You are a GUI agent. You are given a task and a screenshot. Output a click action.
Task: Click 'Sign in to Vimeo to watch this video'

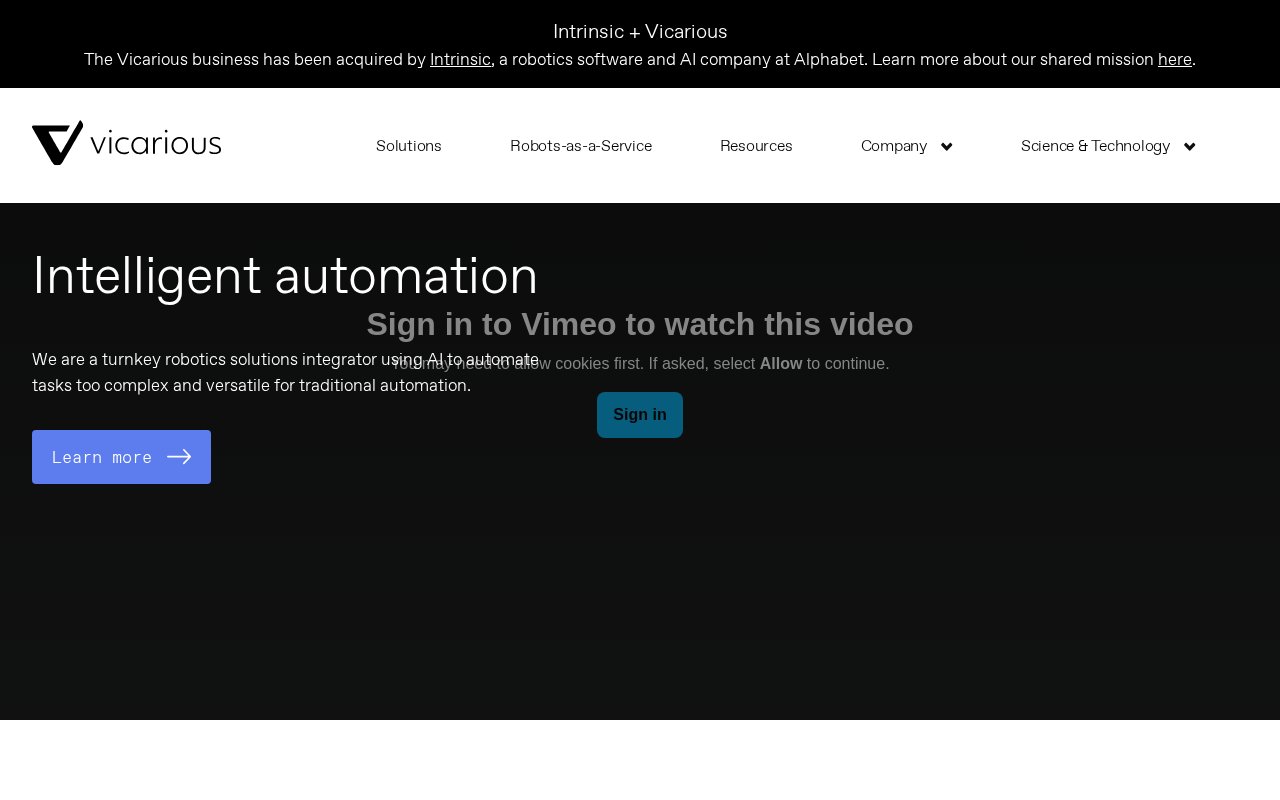pyautogui.click(x=640, y=324)
